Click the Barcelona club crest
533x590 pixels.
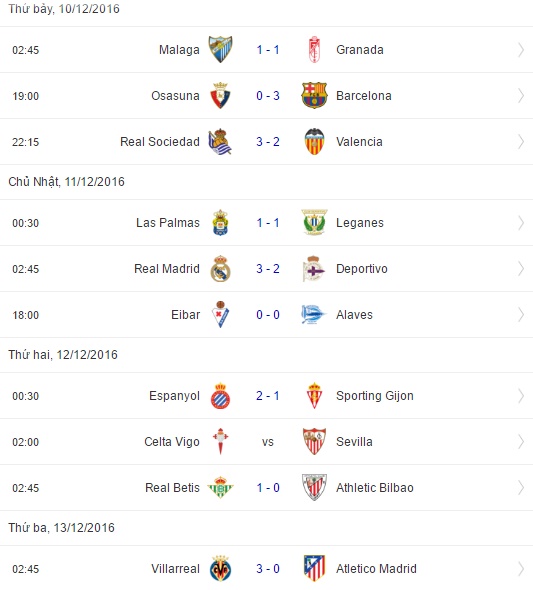click(314, 96)
